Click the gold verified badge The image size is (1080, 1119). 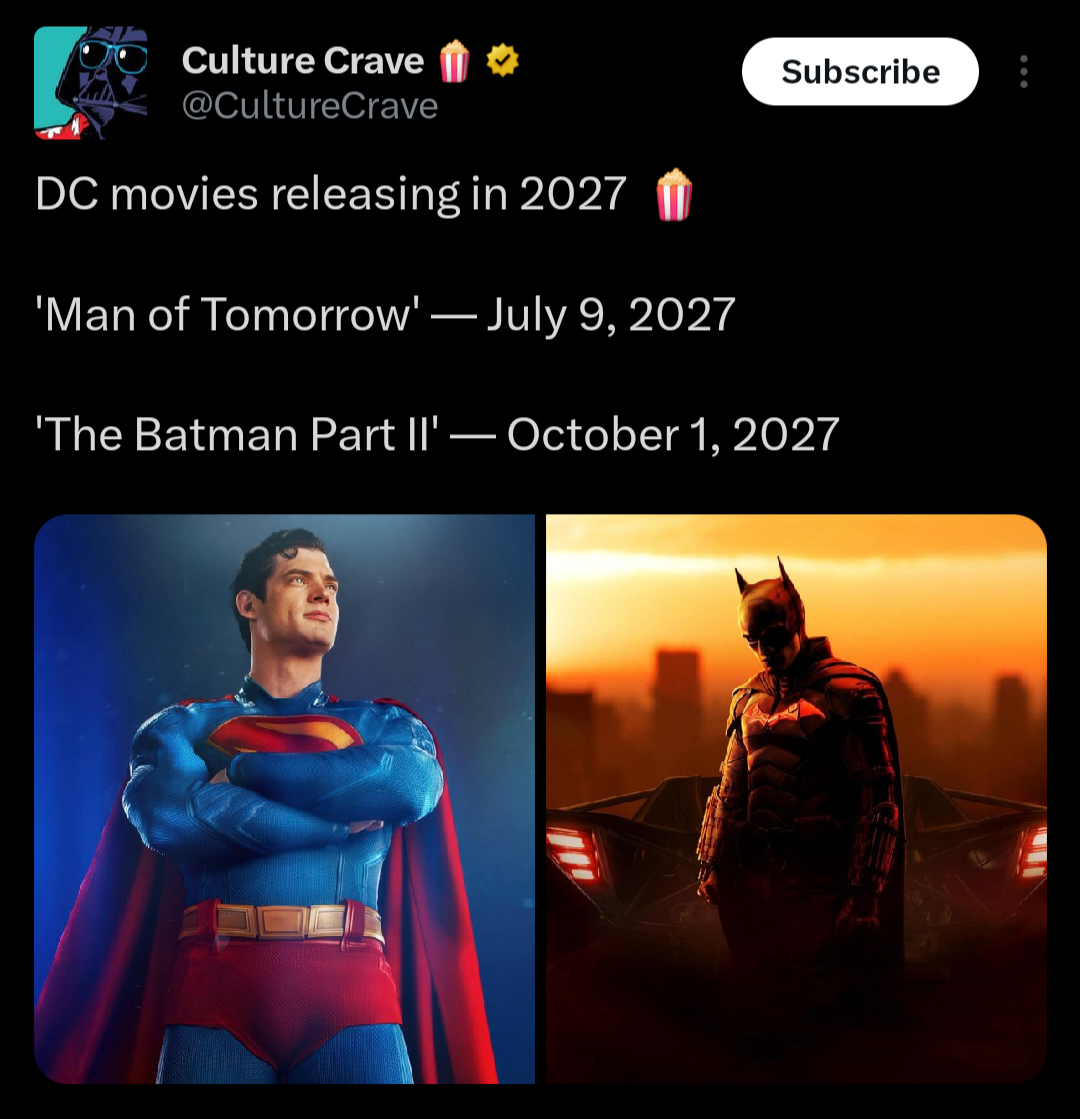[x=503, y=60]
